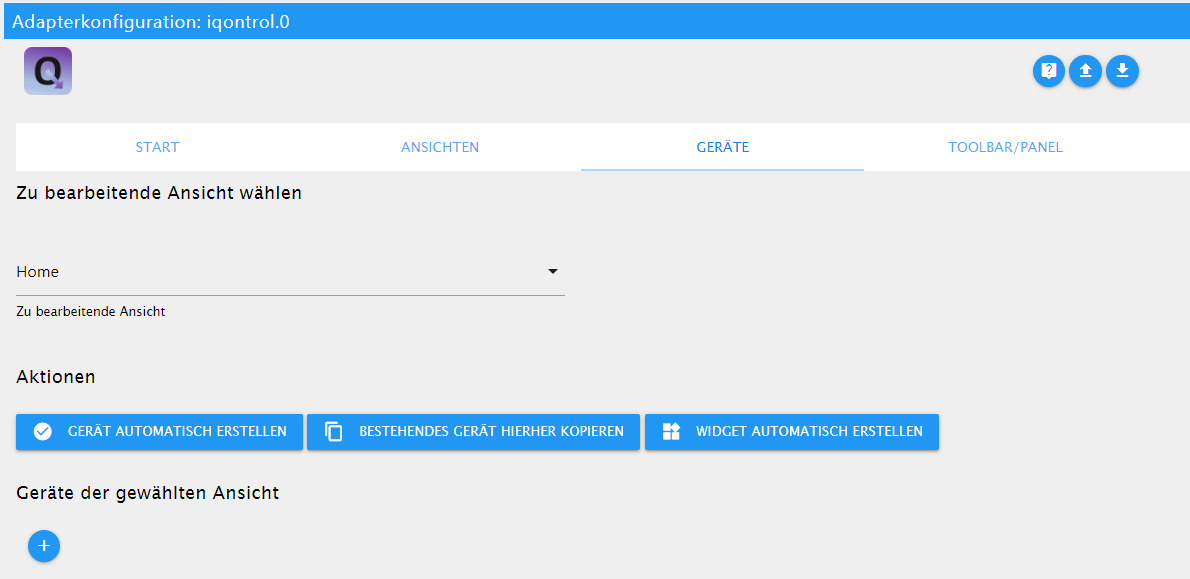Click the download configuration arrow icon
The height and width of the screenshot is (579, 1190).
(x=1122, y=71)
